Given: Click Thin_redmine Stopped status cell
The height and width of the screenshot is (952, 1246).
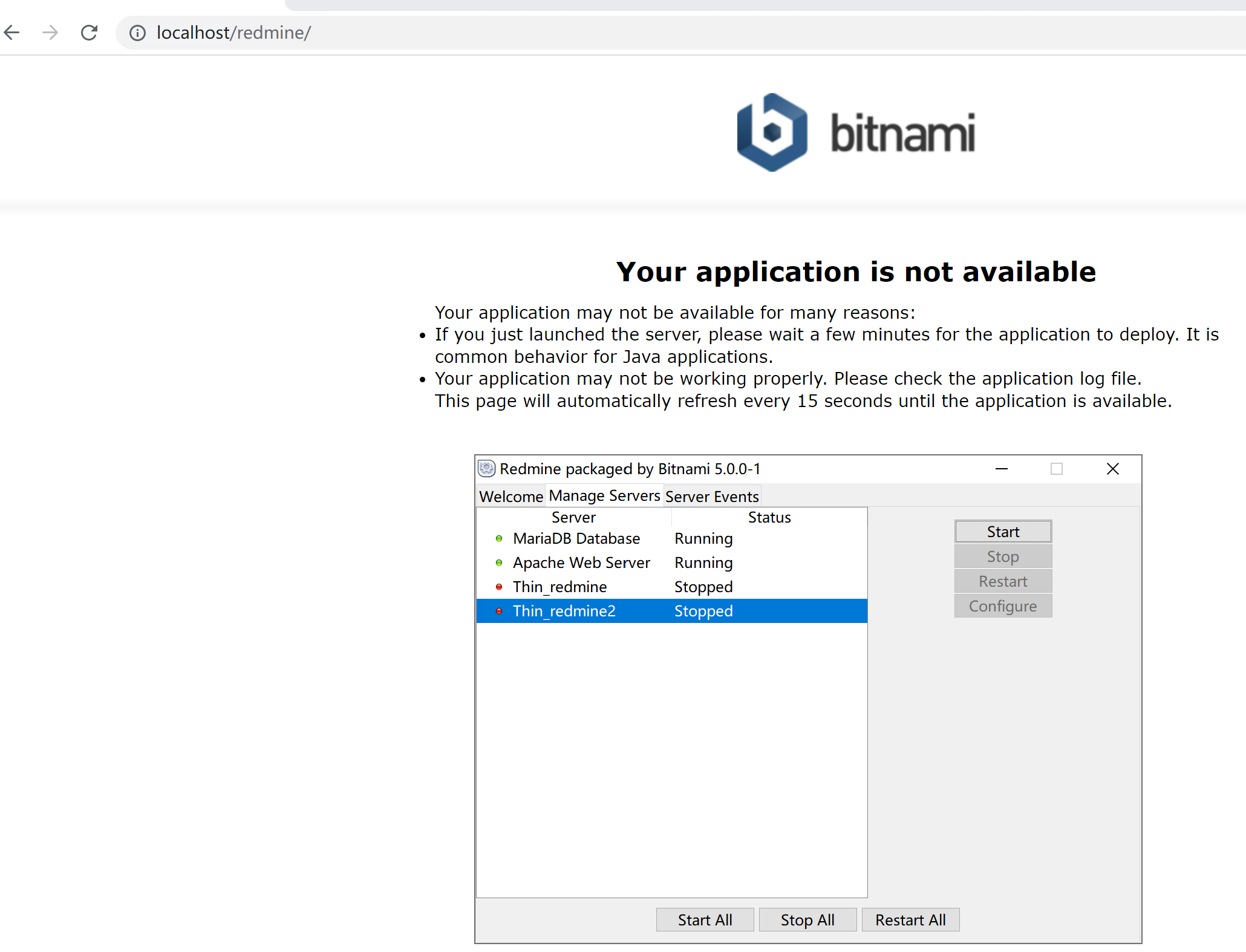Looking at the screenshot, I should (703, 587).
